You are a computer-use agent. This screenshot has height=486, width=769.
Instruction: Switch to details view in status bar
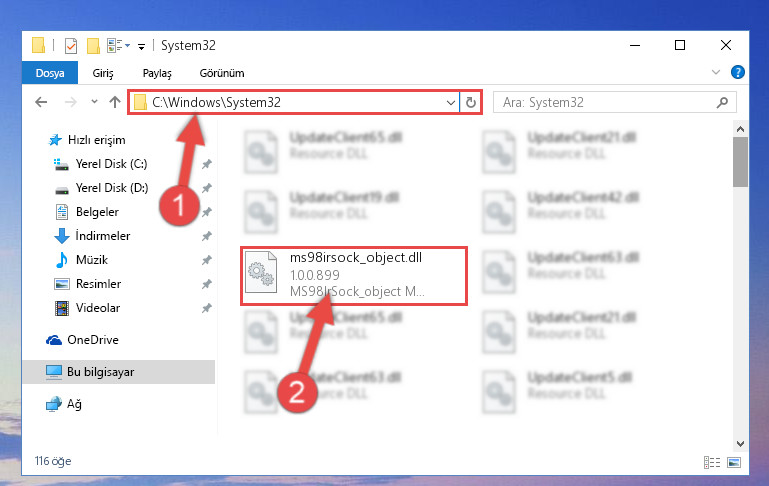(712, 462)
